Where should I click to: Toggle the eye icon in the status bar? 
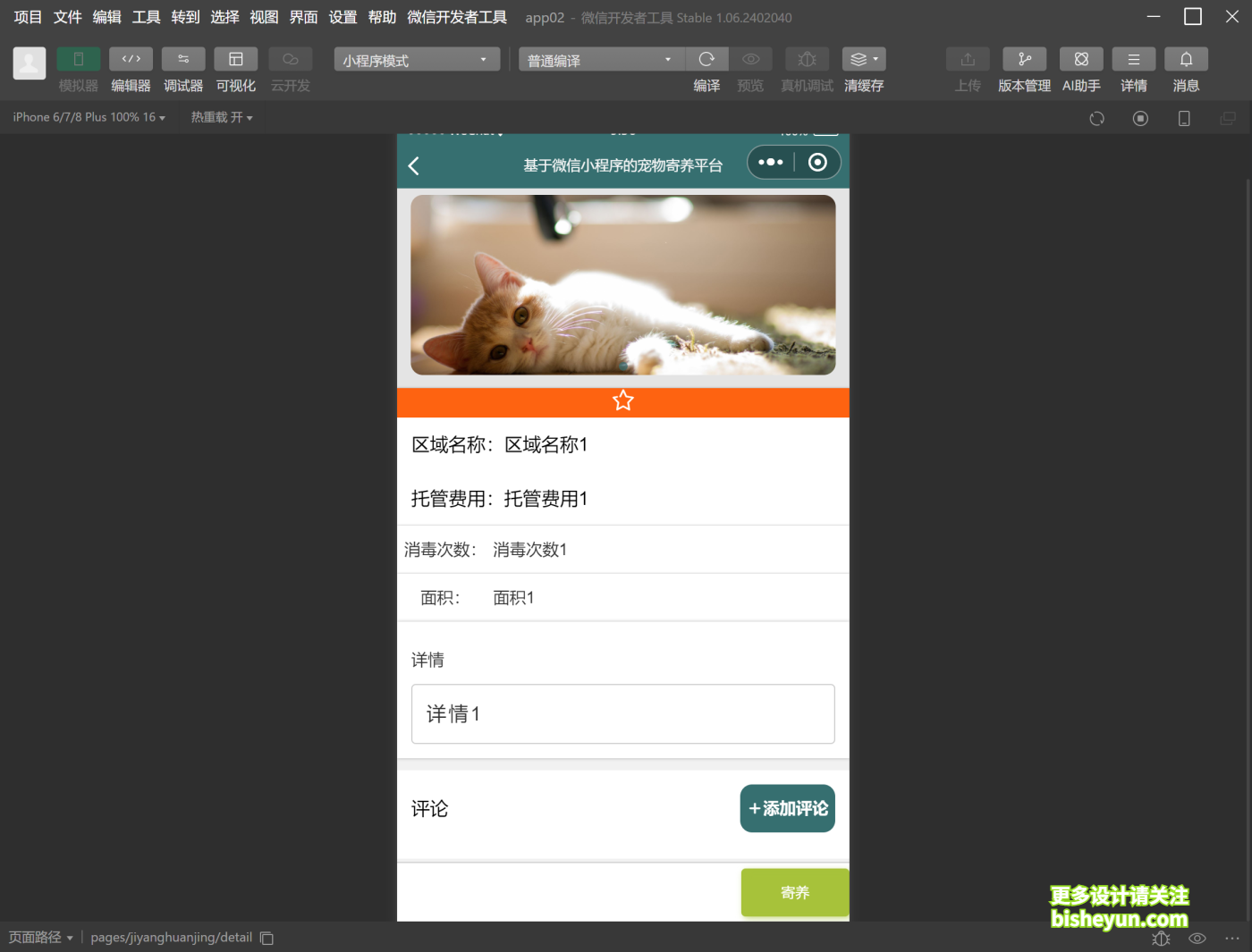click(x=1197, y=938)
